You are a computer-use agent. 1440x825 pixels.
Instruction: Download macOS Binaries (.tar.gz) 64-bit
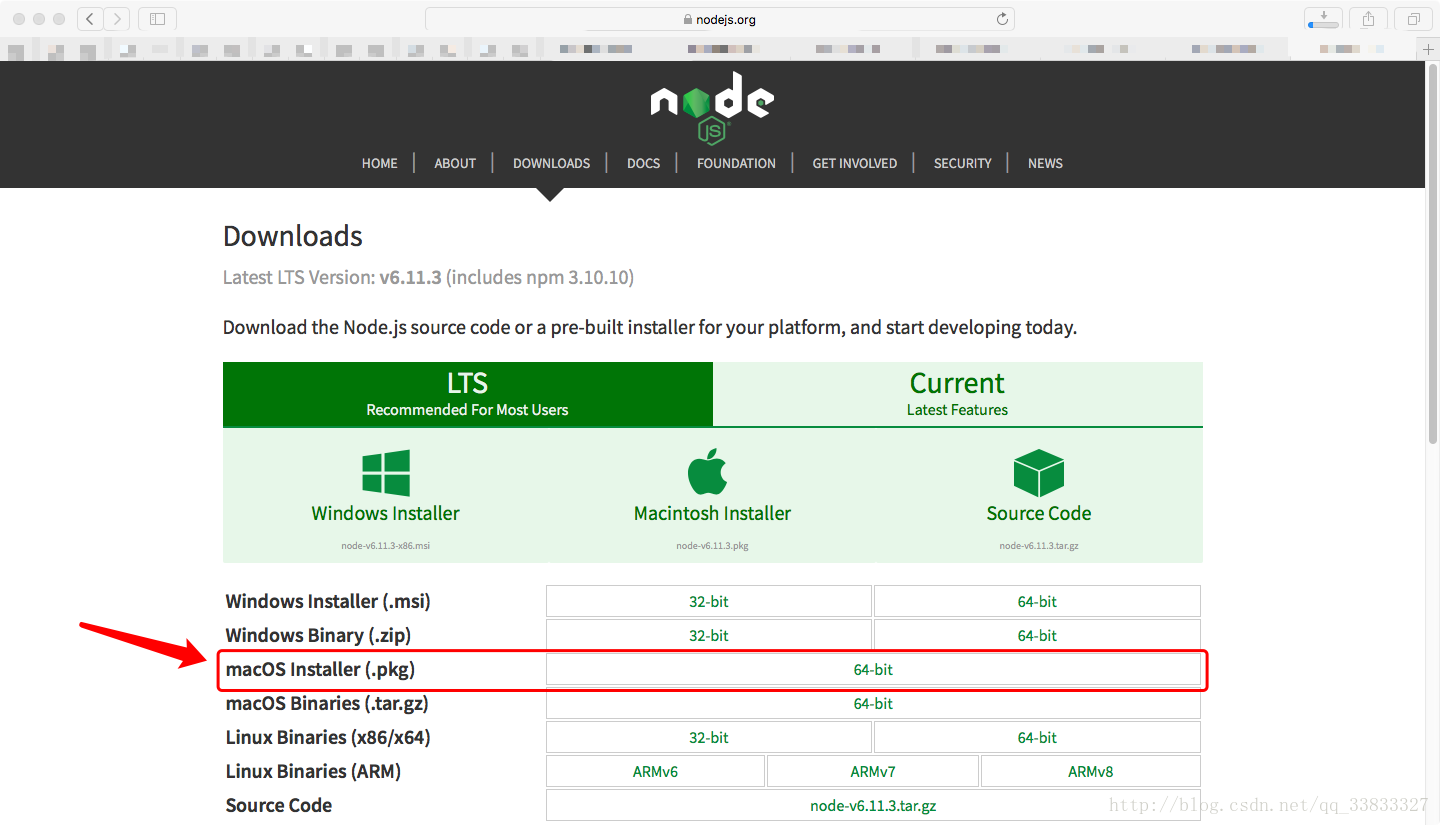pyautogui.click(x=873, y=703)
